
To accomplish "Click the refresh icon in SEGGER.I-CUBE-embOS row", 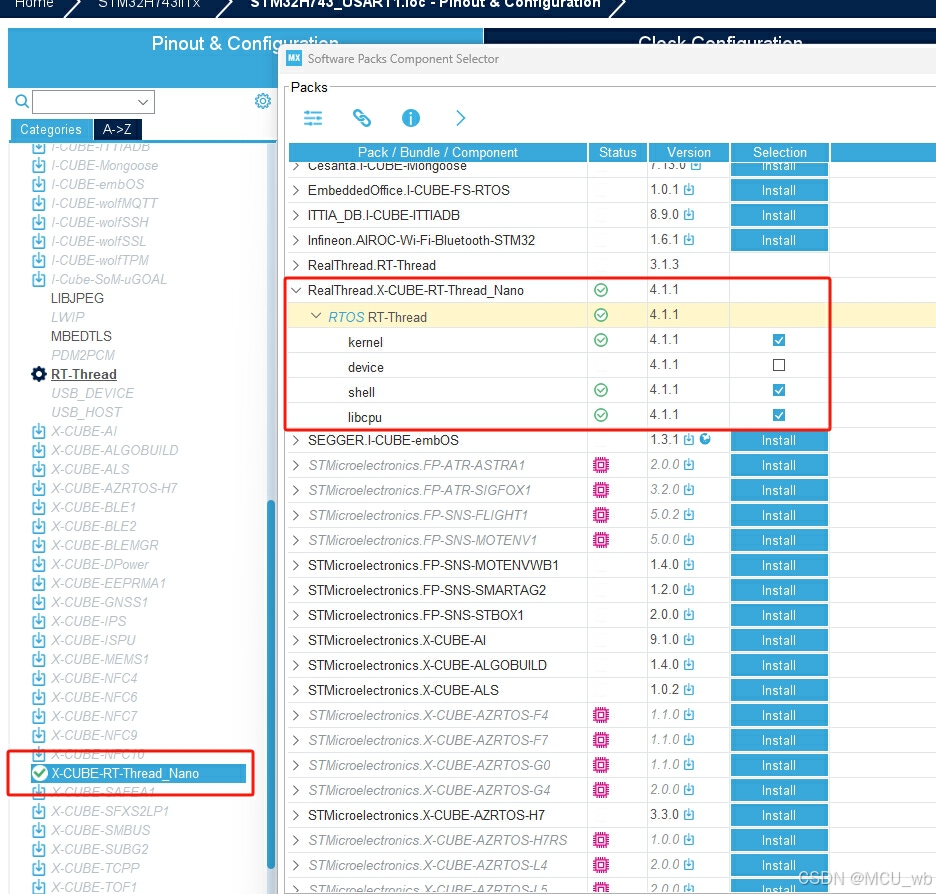I will click(705, 439).
